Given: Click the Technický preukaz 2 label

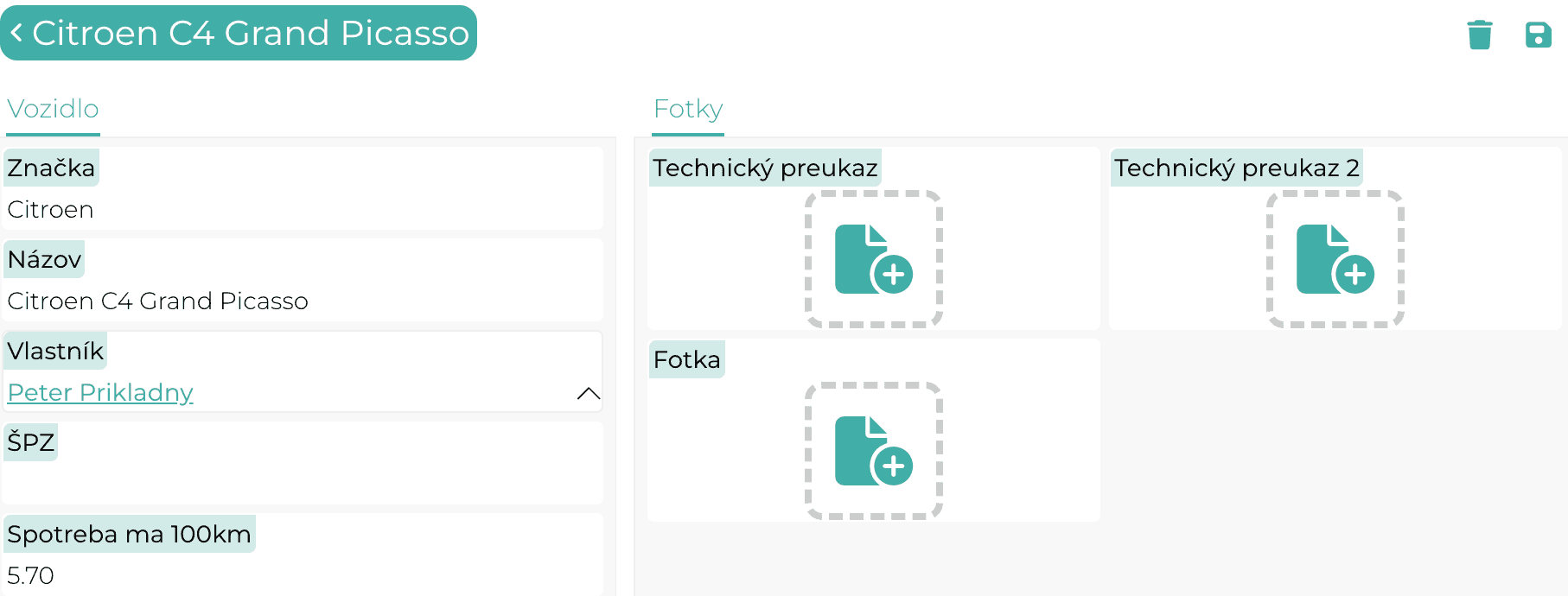Looking at the screenshot, I should click(x=1237, y=168).
